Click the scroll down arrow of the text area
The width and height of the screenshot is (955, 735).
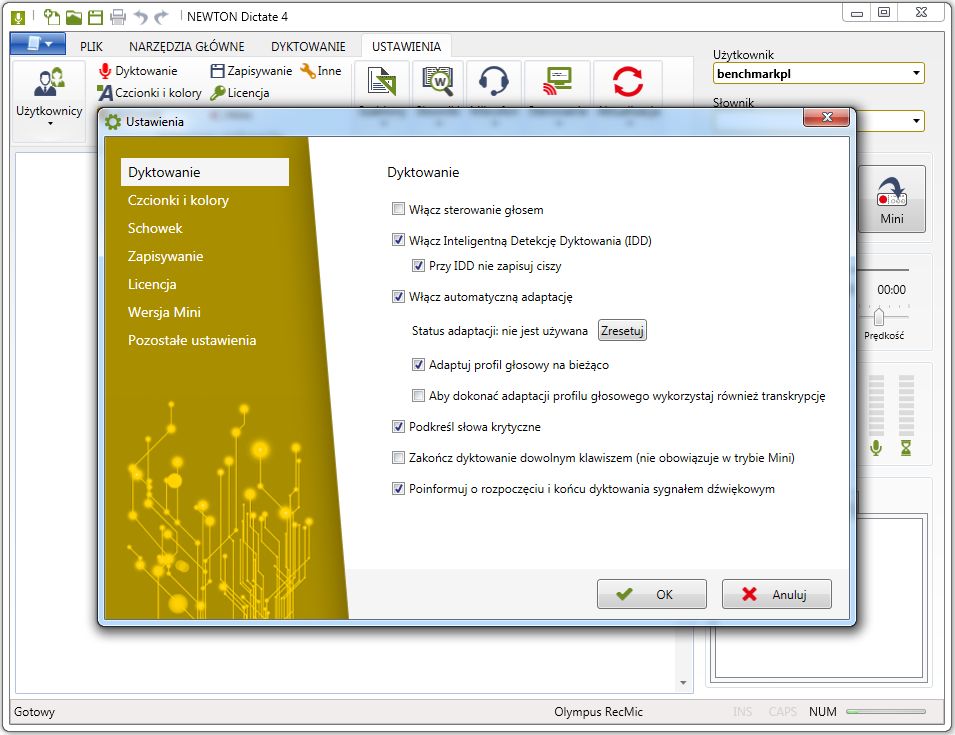[683, 683]
